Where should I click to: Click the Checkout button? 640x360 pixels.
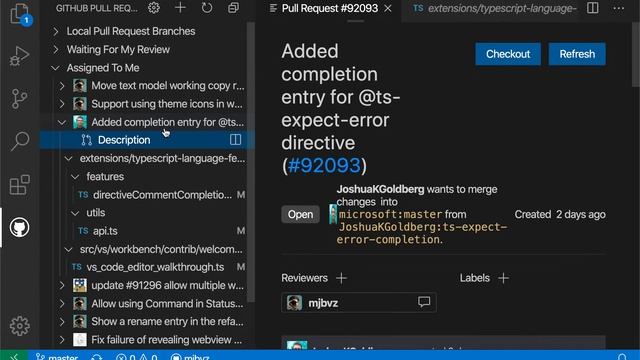(508, 54)
